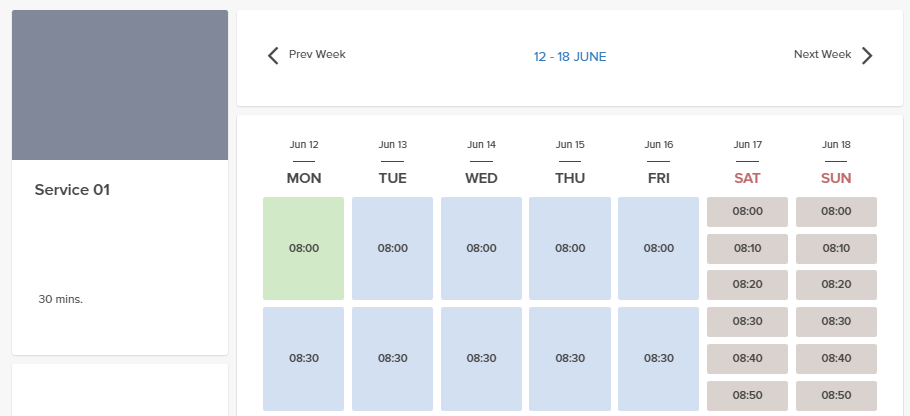Go to Next Week label

(822, 55)
